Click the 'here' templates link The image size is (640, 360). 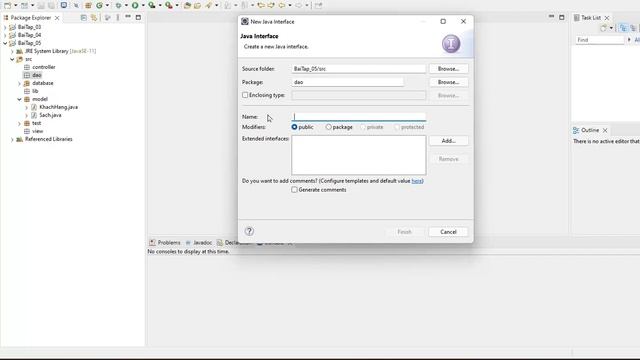[x=417, y=181]
